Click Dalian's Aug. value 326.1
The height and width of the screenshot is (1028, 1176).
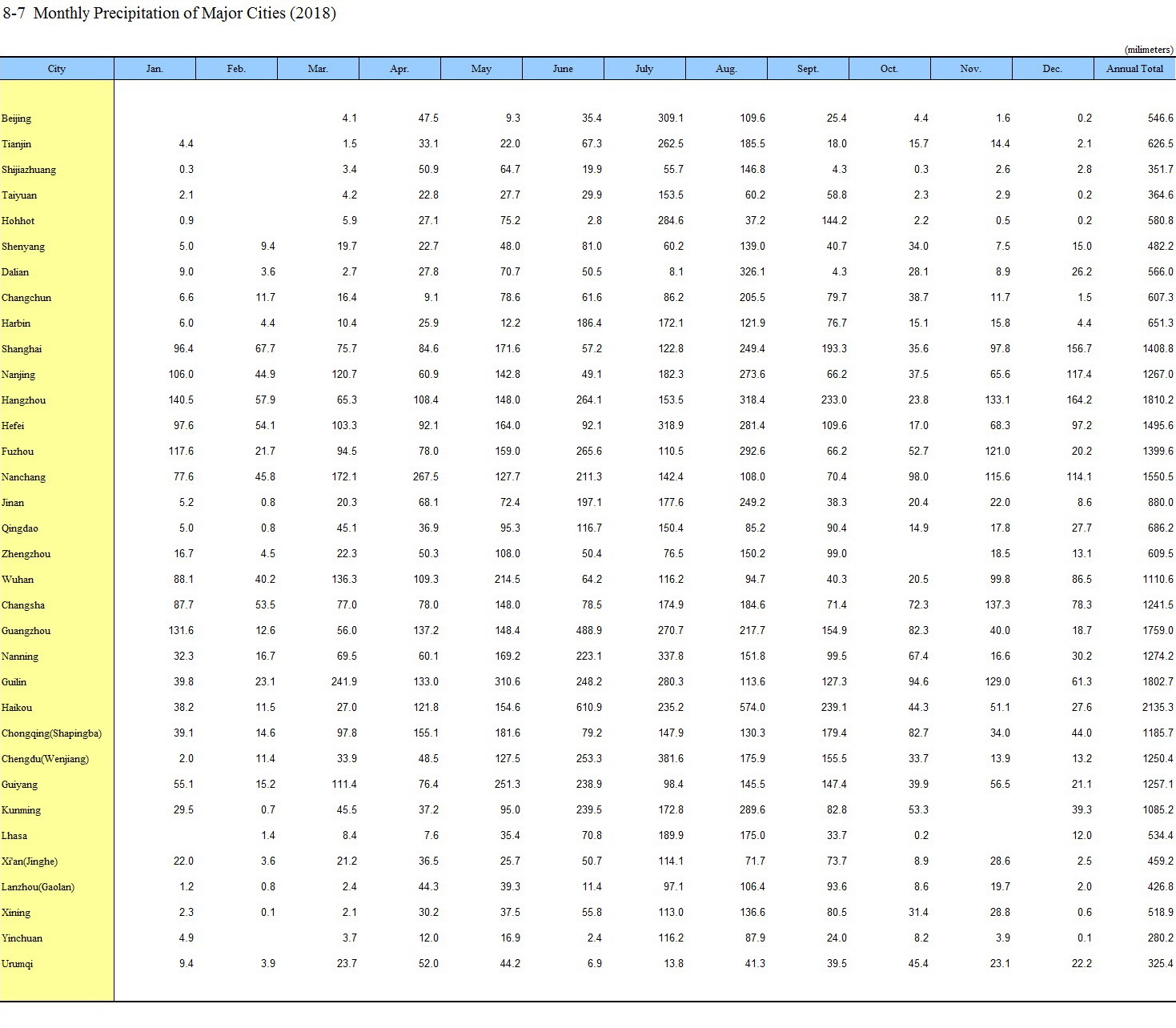pyautogui.click(x=752, y=272)
